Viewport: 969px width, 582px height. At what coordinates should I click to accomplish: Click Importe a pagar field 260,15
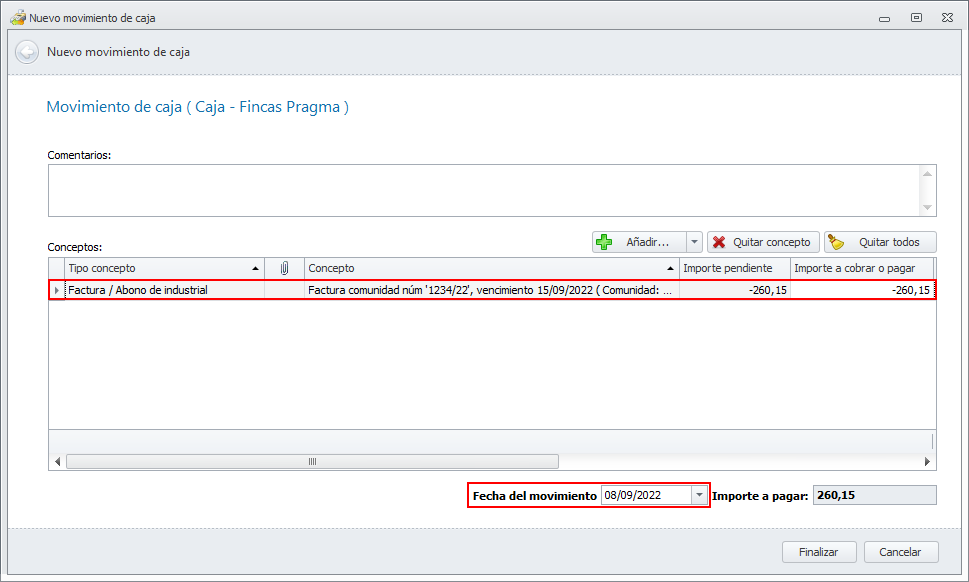(874, 495)
